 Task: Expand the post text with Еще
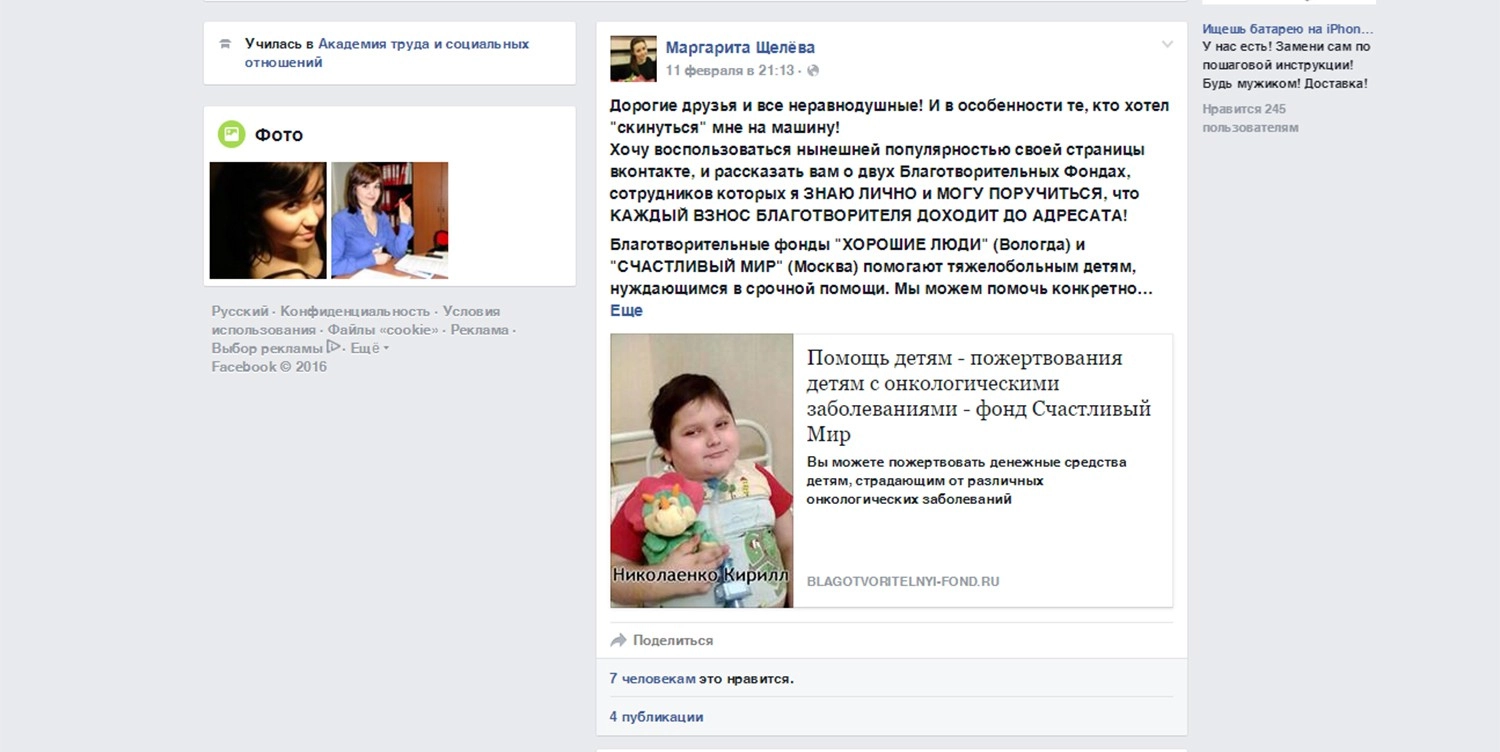(x=626, y=311)
